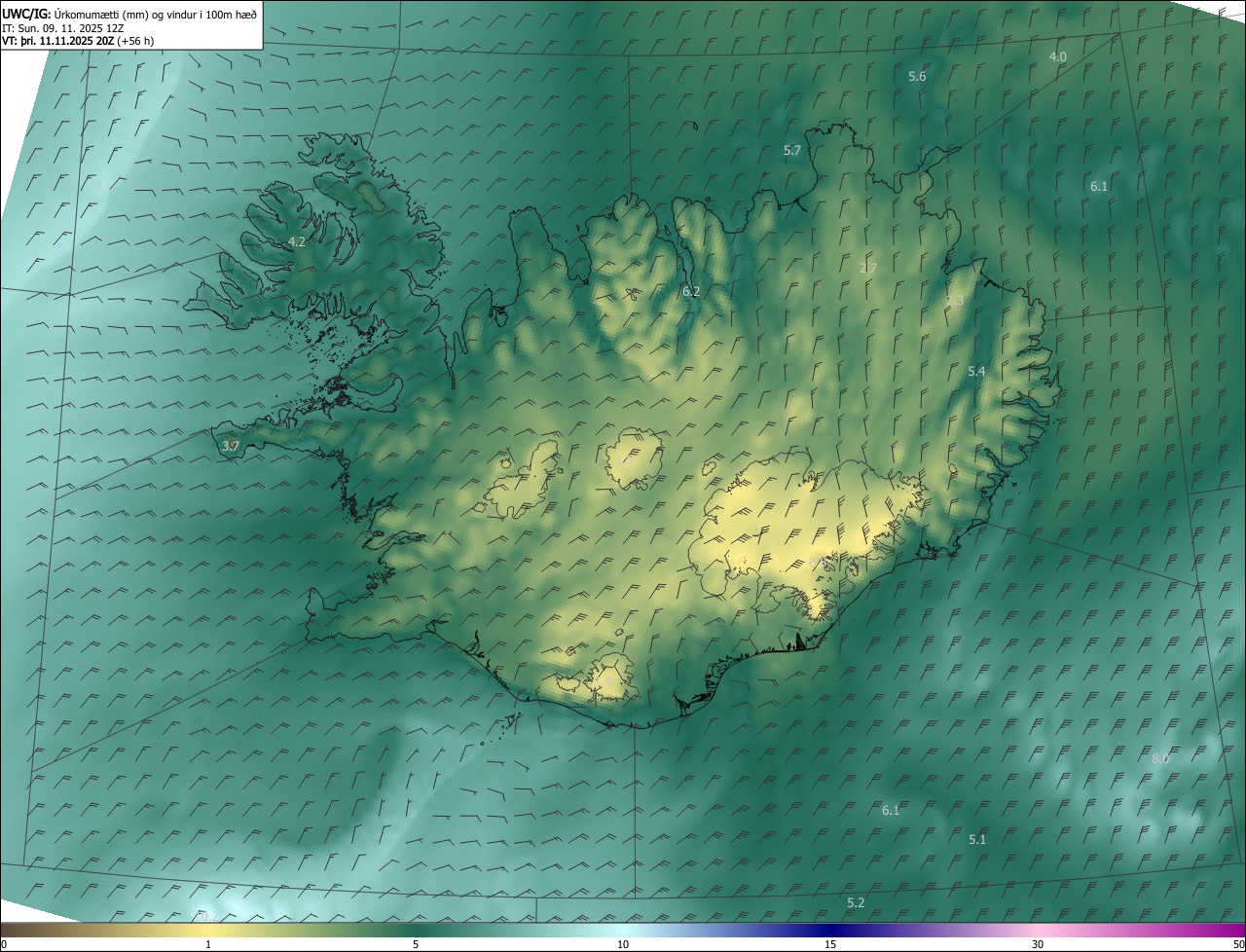The image size is (1246, 952).
Task: Select the 3.7 value on Snæfellsnes peninsula
Action: (x=231, y=446)
